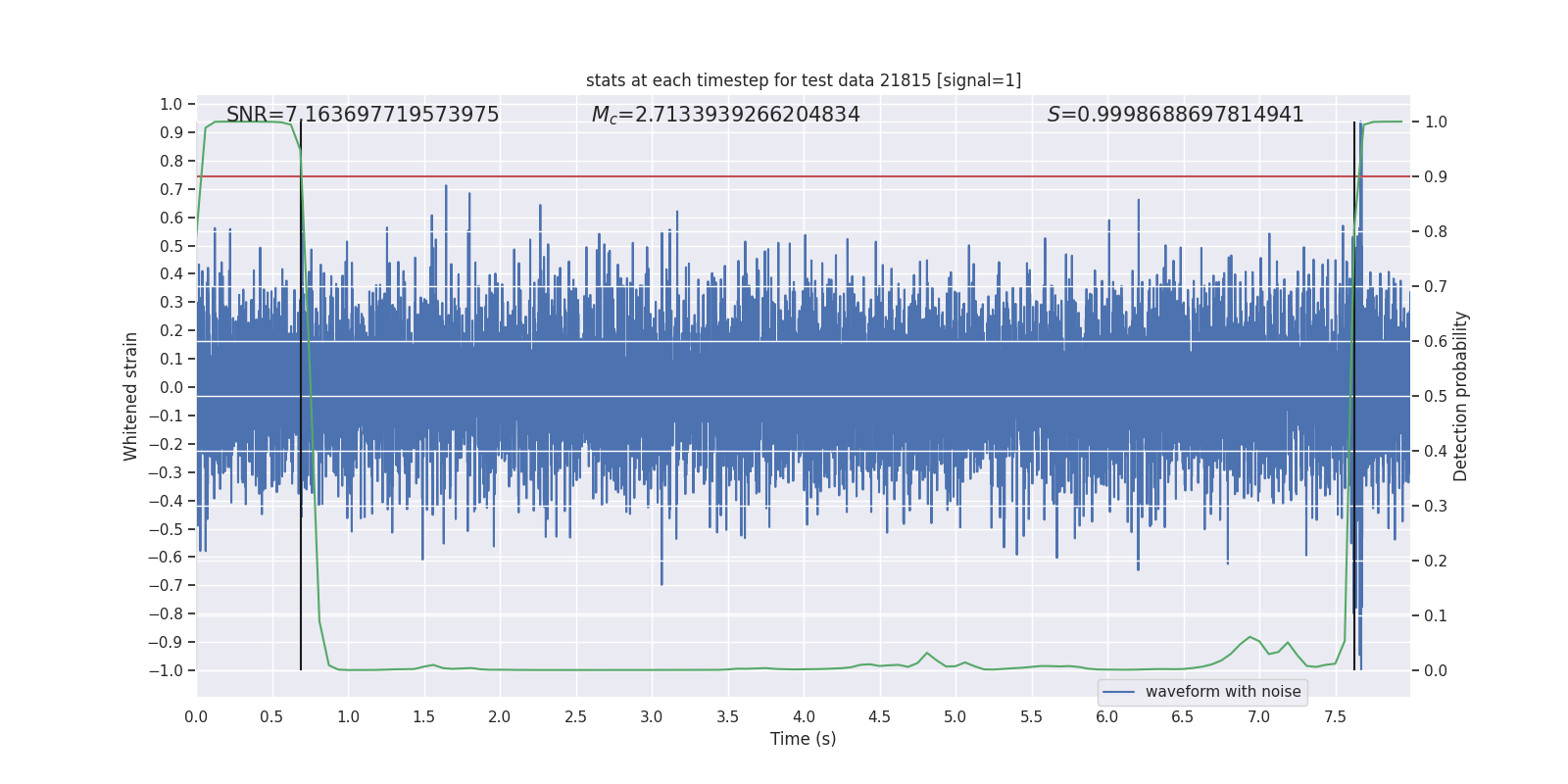Click the −1.0 tick on left strain axis

167,670
